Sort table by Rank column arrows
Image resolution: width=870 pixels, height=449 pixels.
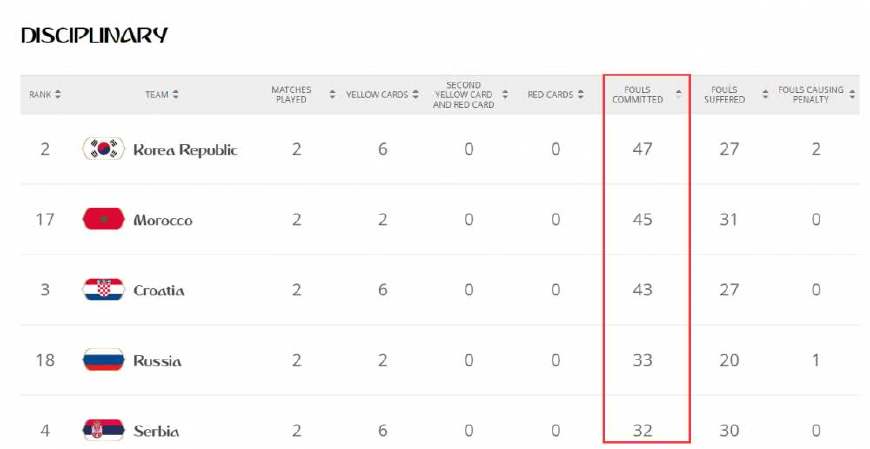[58, 95]
